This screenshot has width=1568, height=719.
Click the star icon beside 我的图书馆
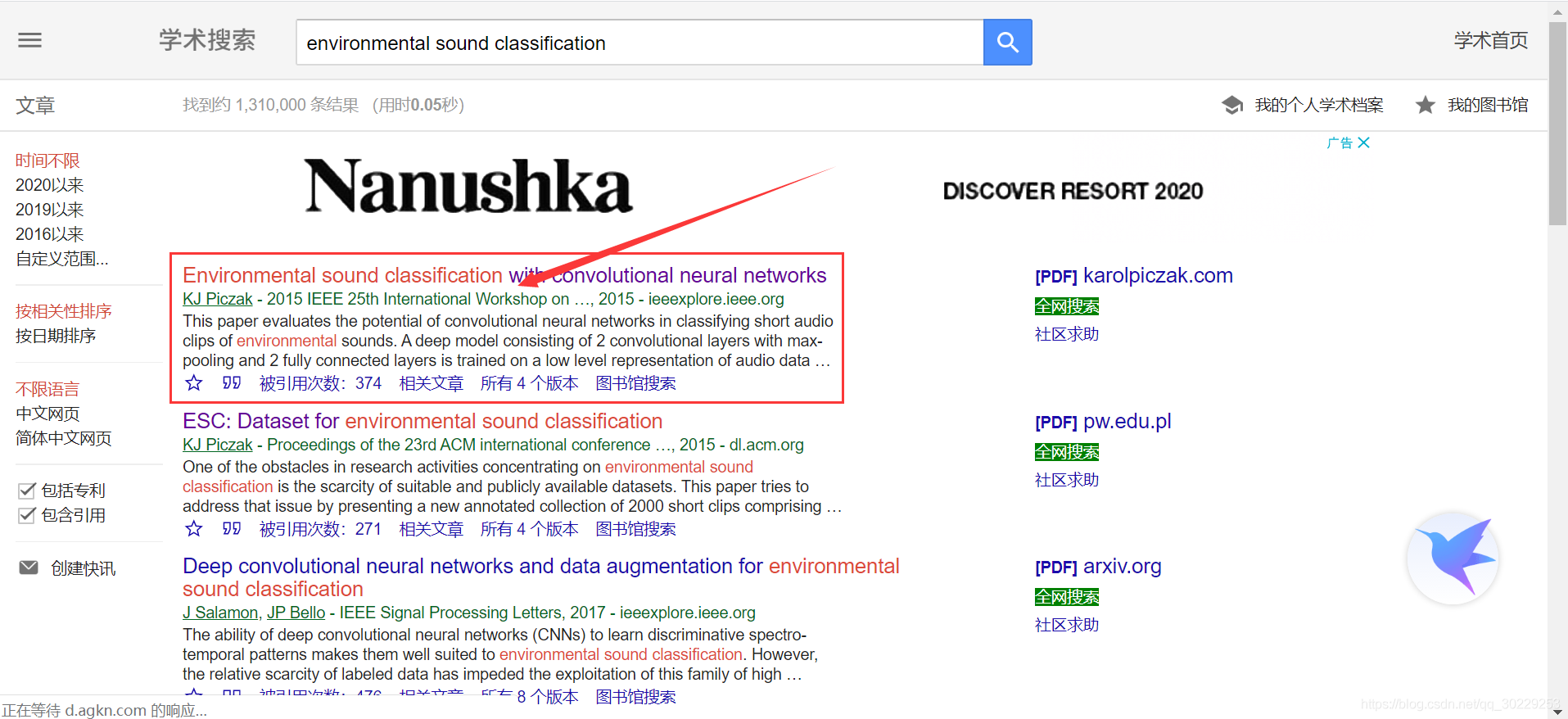(x=1426, y=105)
